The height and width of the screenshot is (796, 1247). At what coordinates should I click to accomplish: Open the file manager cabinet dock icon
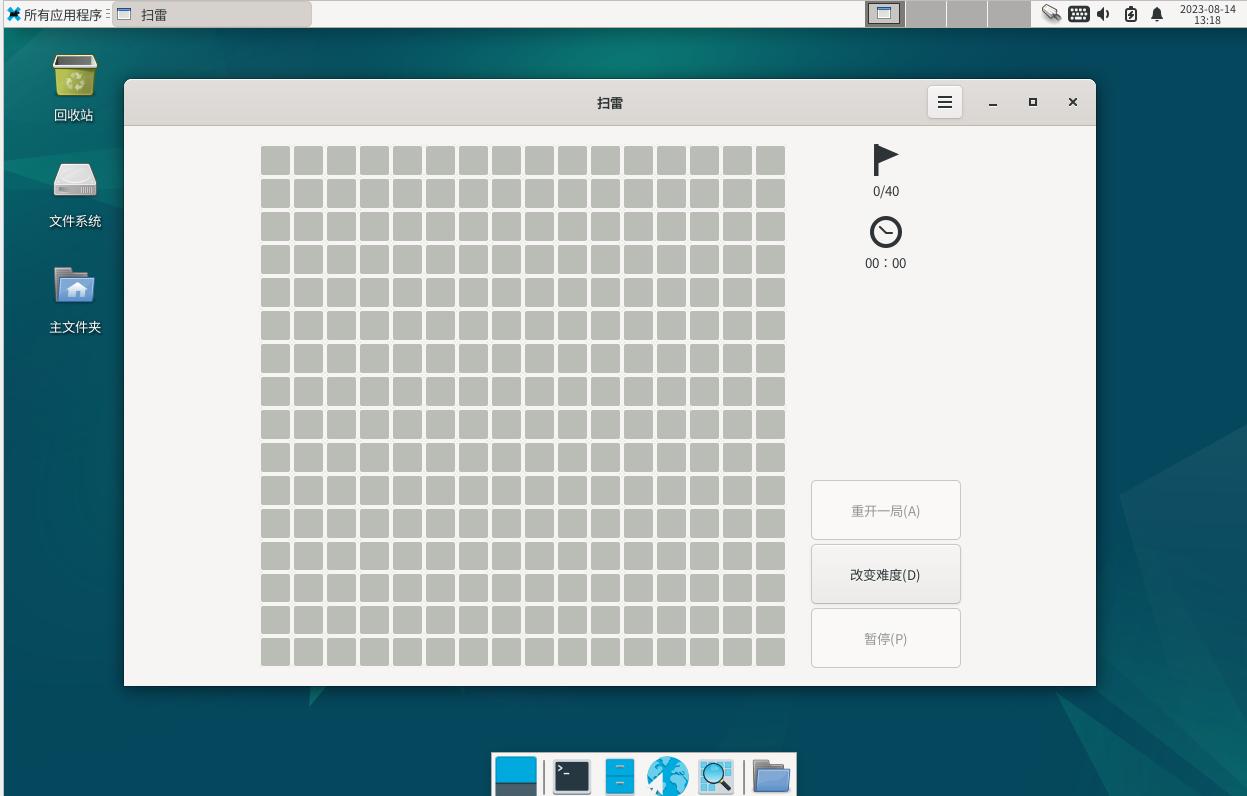point(620,776)
